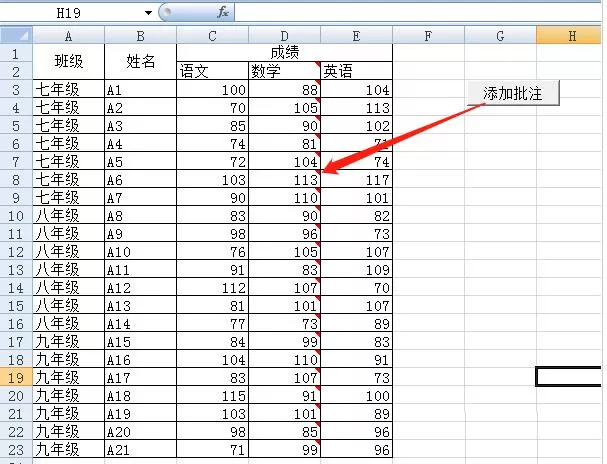Select highlighted column H header
This screenshot has width=607, height=464.
coord(569,36)
